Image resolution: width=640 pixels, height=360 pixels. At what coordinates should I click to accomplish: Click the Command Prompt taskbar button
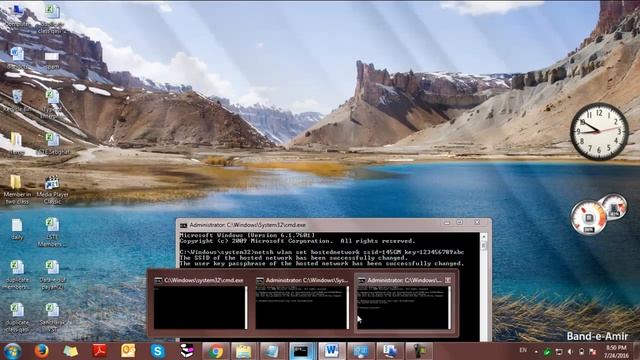click(x=302, y=351)
